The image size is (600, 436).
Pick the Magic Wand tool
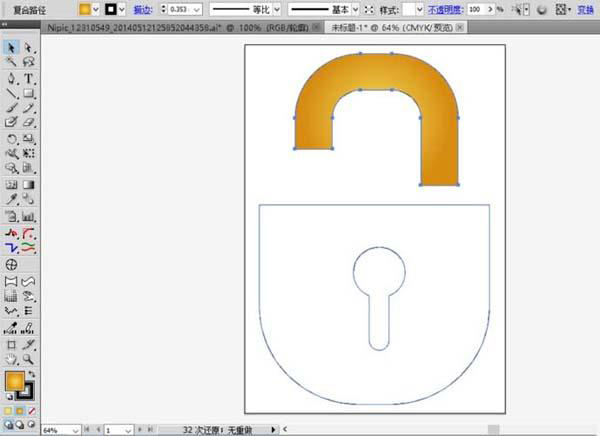click(11, 61)
